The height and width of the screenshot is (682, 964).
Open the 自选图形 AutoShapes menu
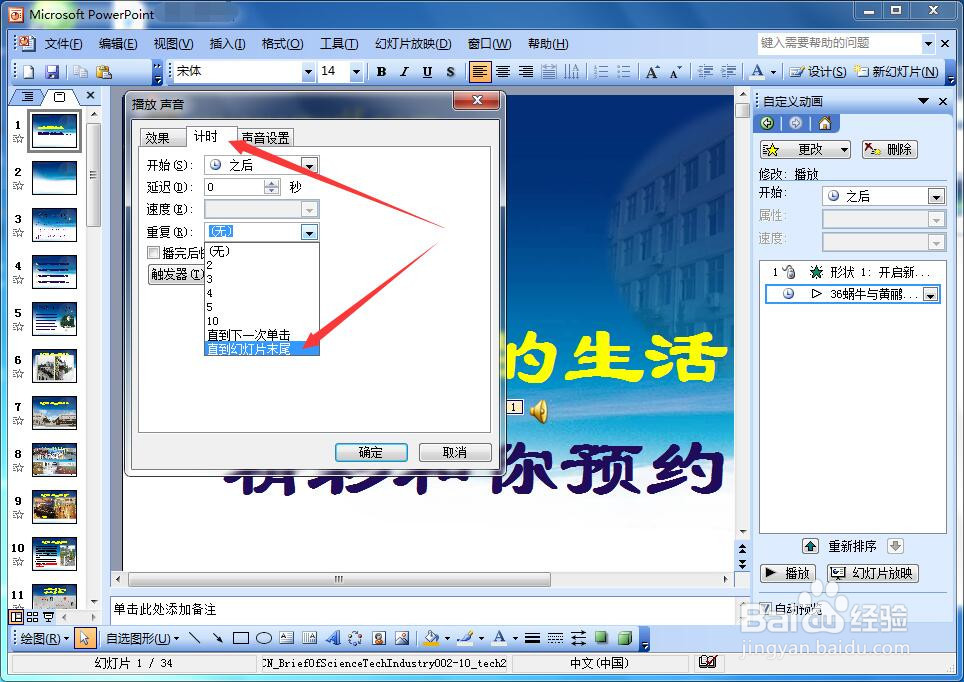pyautogui.click(x=143, y=638)
